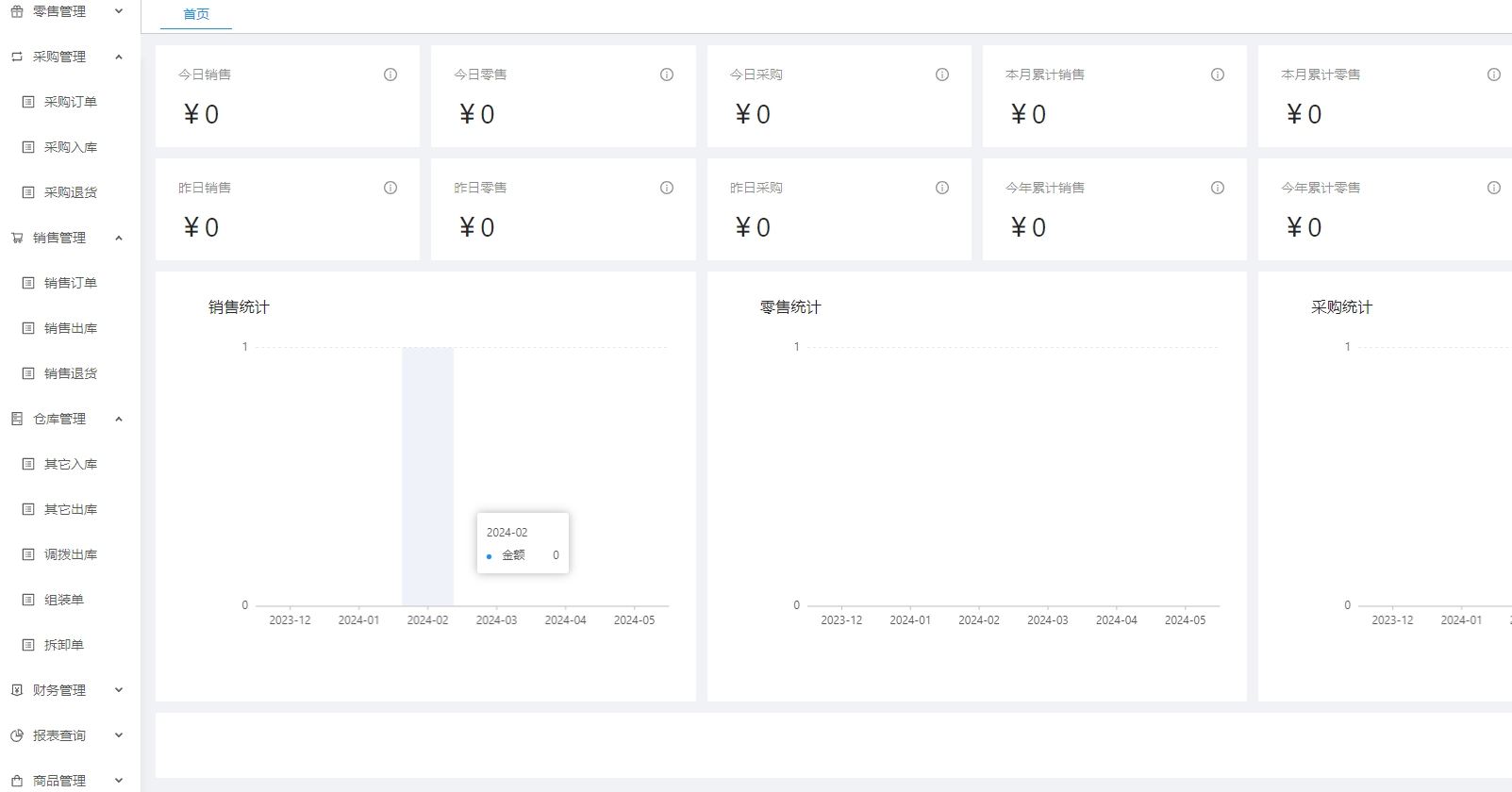Click the list icon beside 其它入库
The image size is (1512, 792).
28,464
